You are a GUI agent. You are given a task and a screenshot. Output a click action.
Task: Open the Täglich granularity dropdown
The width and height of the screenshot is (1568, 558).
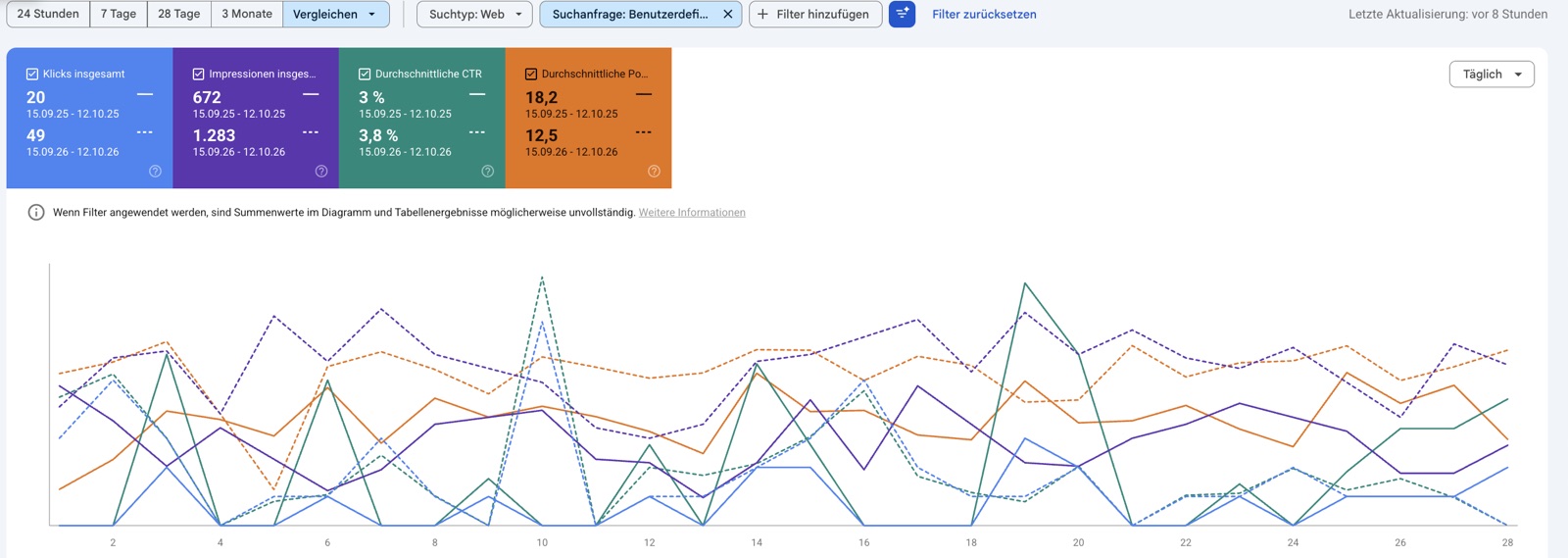(1492, 74)
